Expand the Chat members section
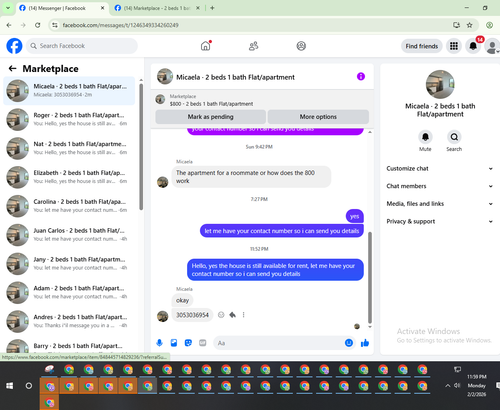 point(440,186)
